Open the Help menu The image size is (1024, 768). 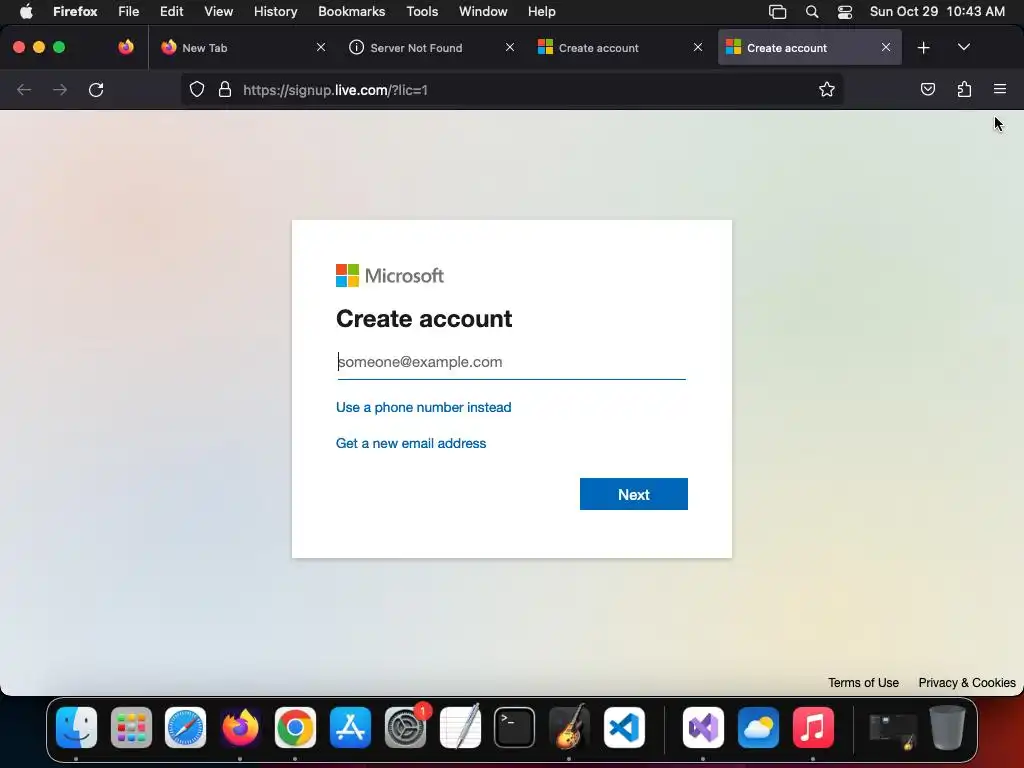pyautogui.click(x=541, y=11)
